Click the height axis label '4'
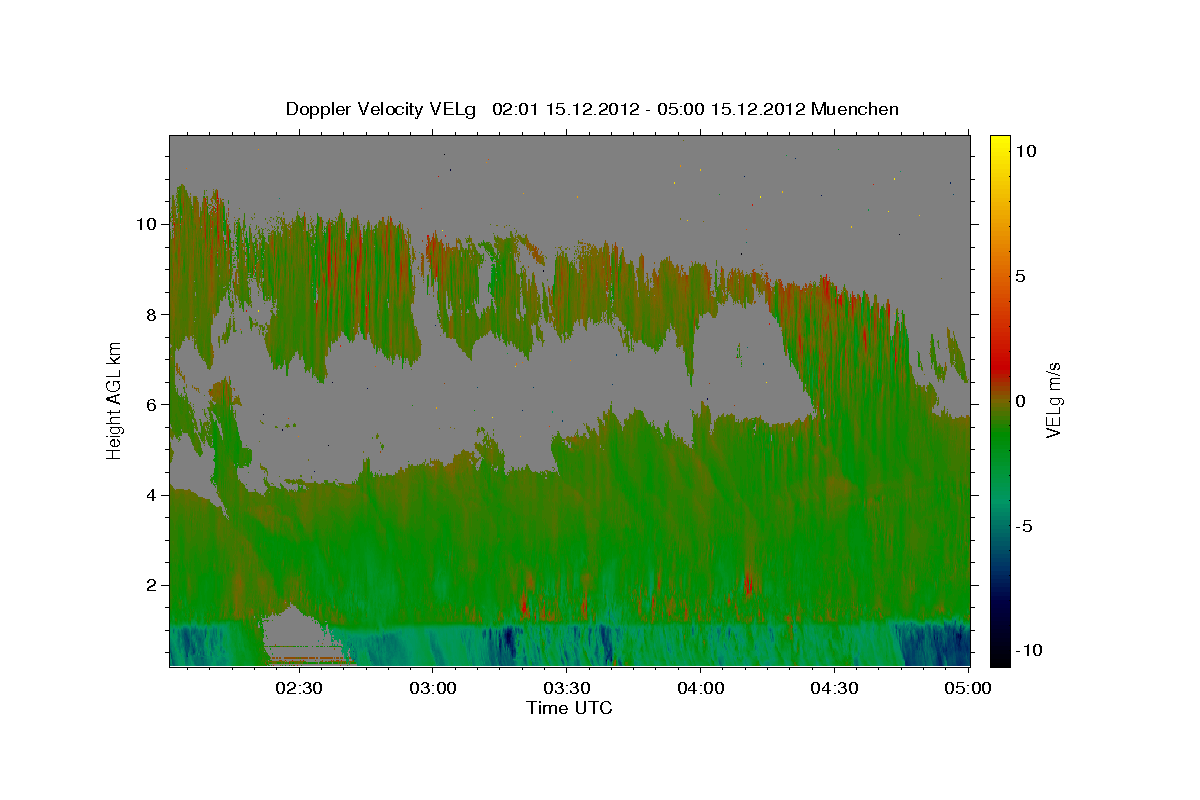This screenshot has width=1200, height=800. [151, 495]
